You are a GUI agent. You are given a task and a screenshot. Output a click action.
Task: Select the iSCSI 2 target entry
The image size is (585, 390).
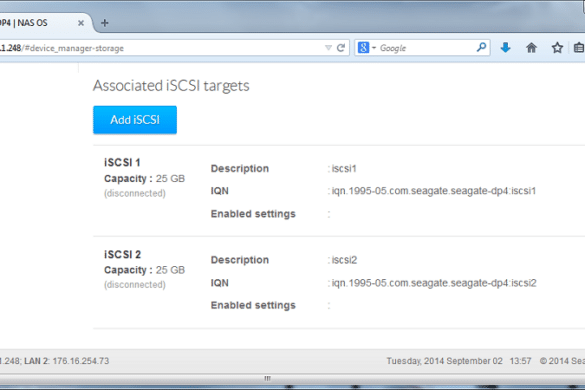(x=122, y=255)
